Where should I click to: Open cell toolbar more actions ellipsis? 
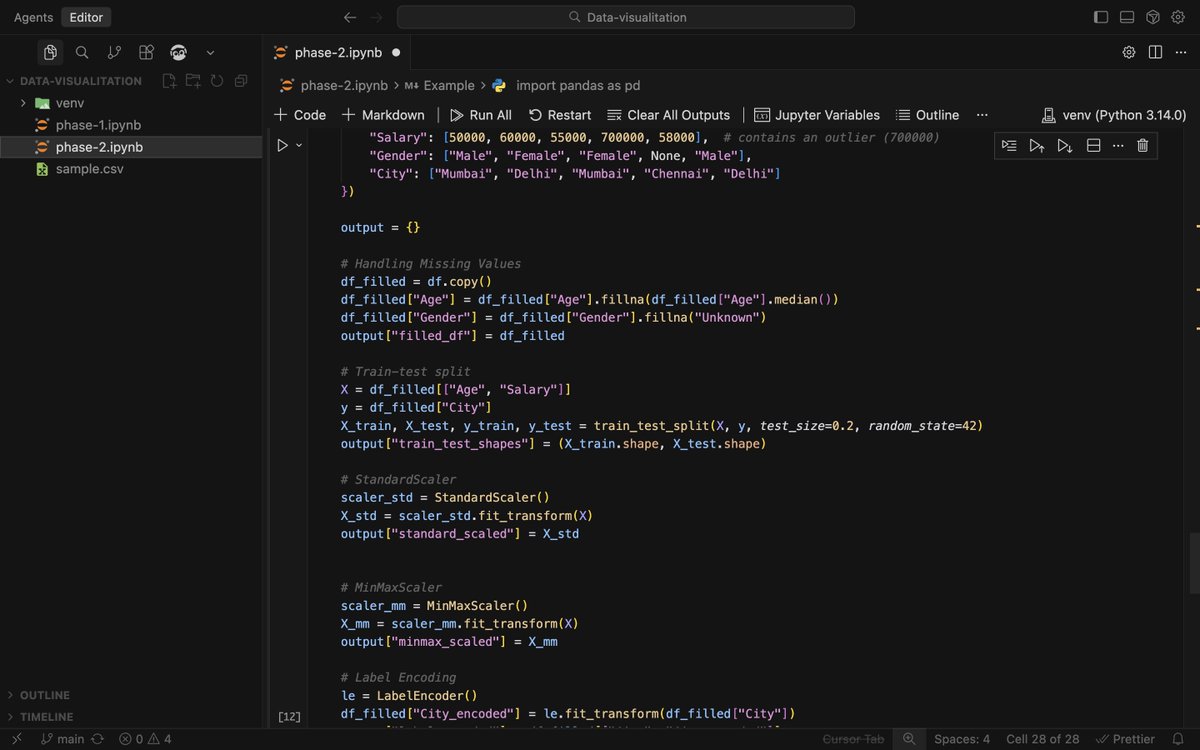[x=1118, y=146]
